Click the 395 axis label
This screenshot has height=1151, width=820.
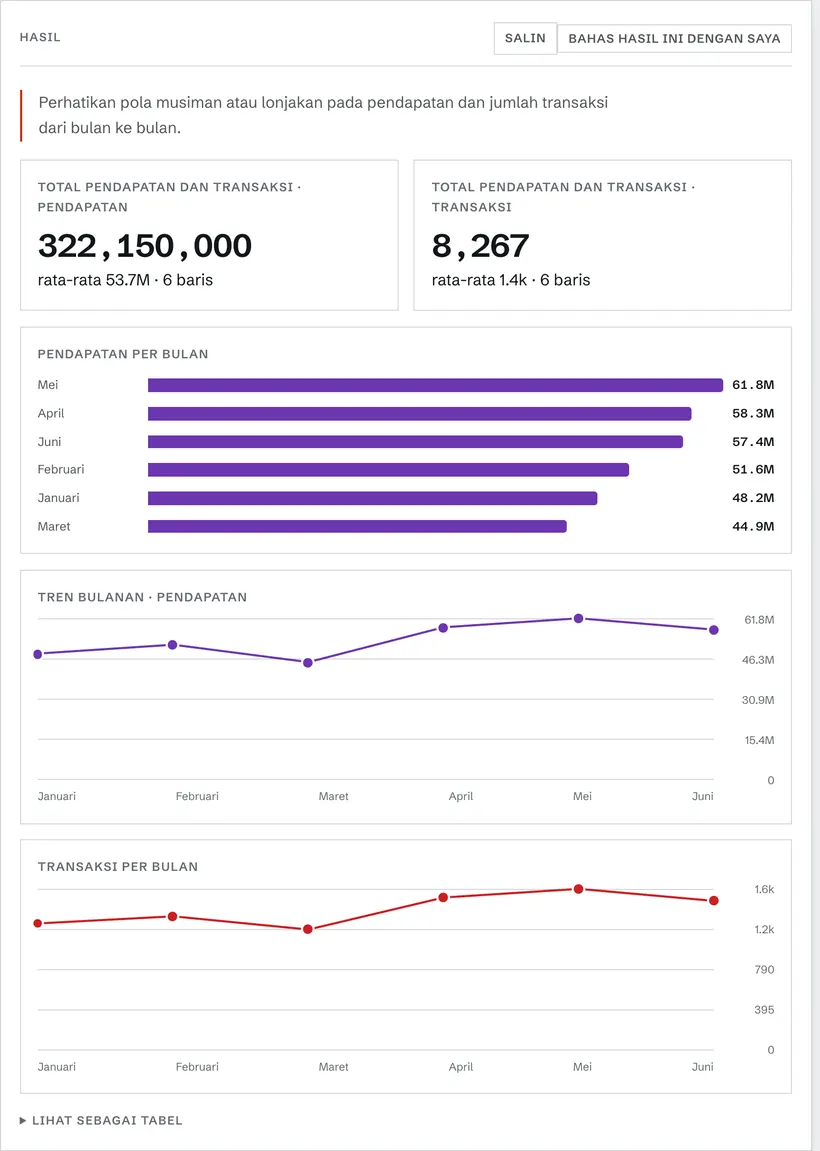[x=764, y=1010]
